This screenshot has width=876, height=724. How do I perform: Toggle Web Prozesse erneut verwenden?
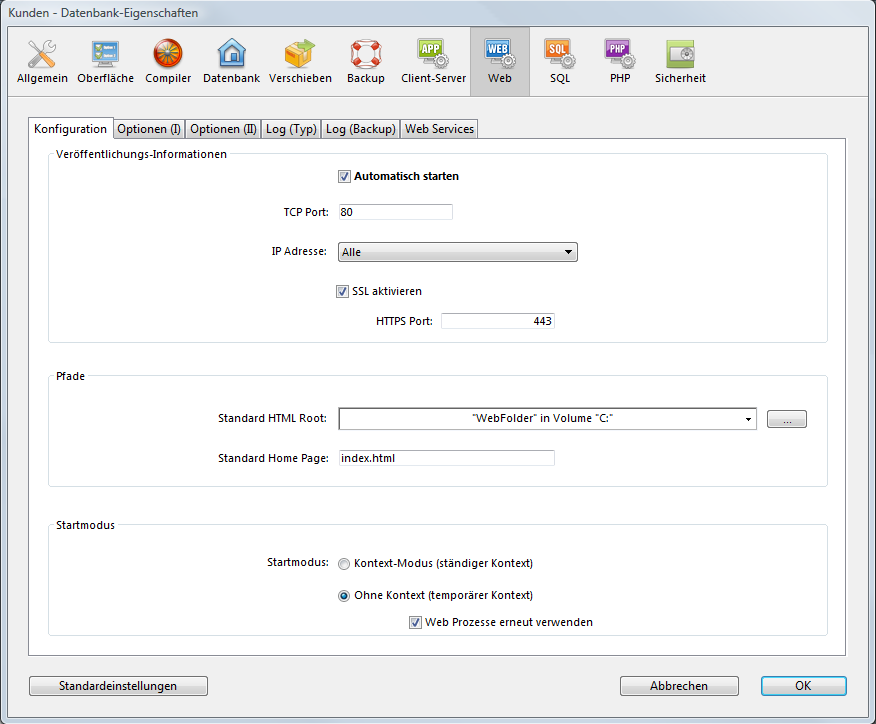click(416, 622)
